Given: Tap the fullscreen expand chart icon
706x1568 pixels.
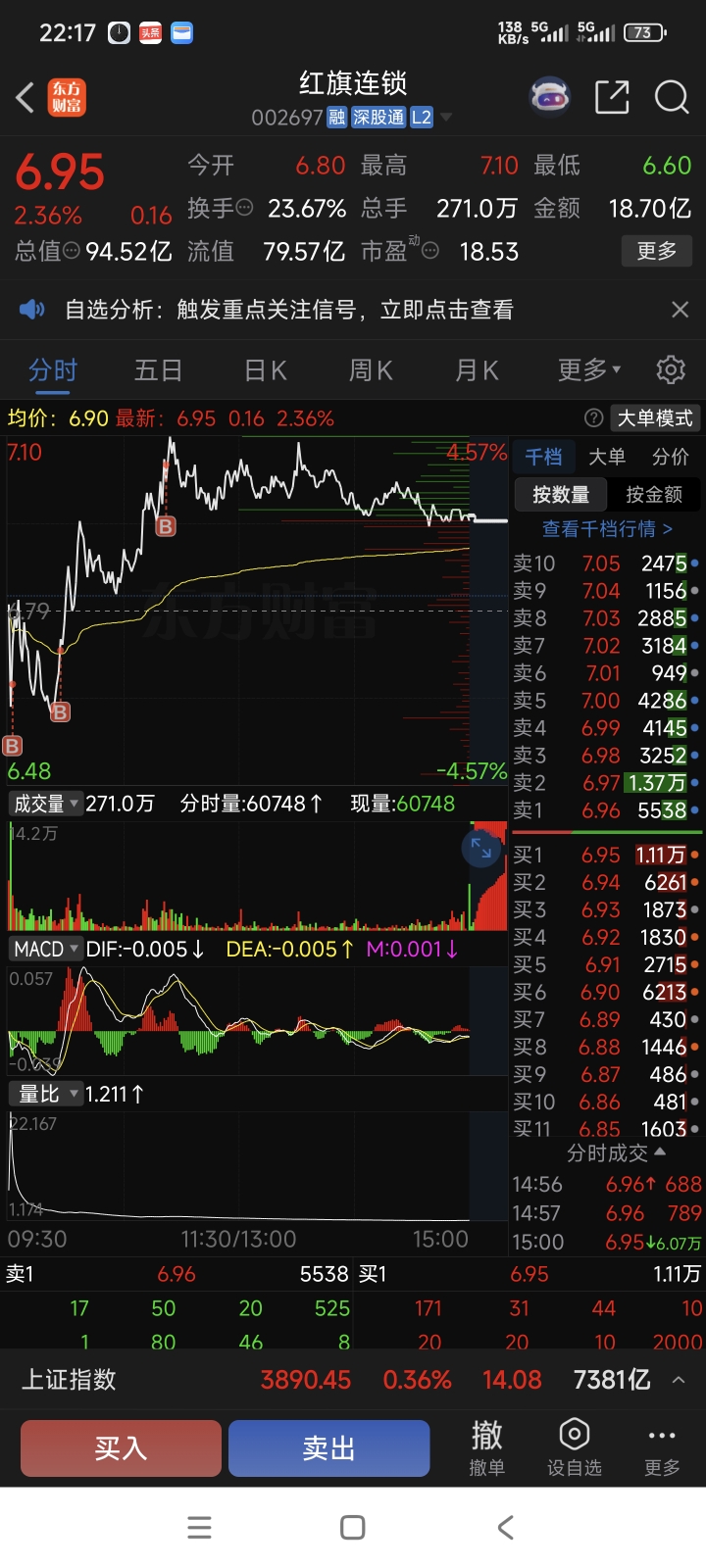Looking at the screenshot, I should (x=481, y=849).
